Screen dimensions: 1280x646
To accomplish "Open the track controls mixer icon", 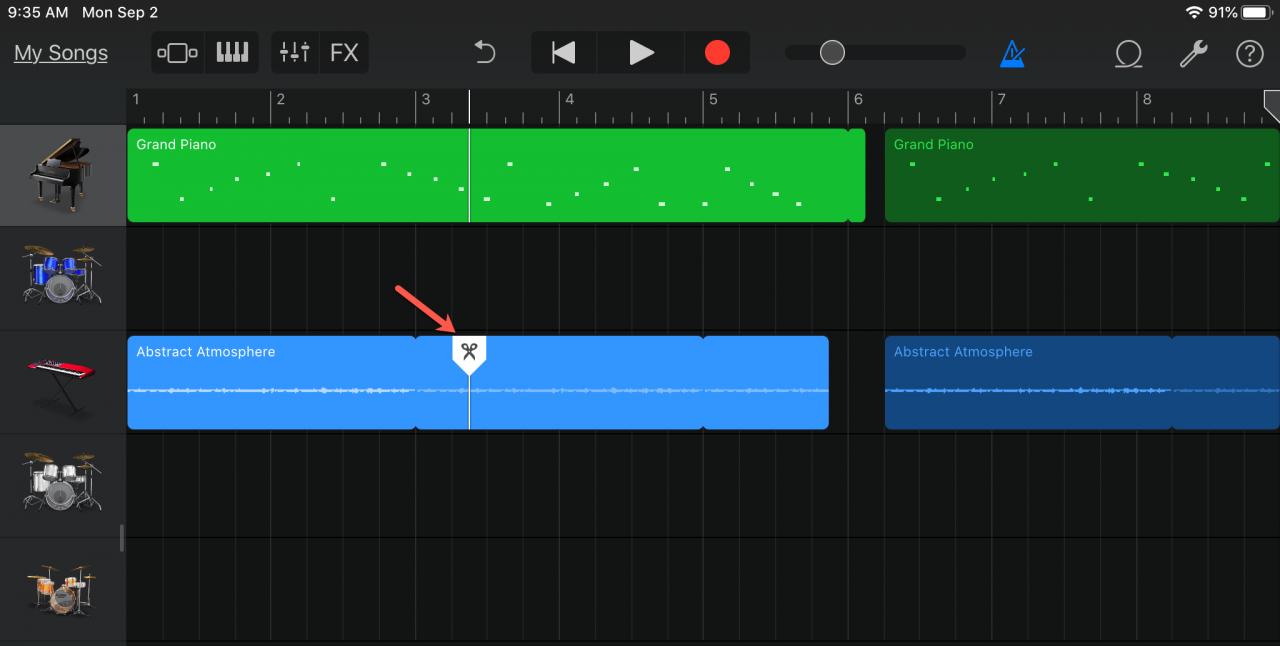I will [295, 52].
